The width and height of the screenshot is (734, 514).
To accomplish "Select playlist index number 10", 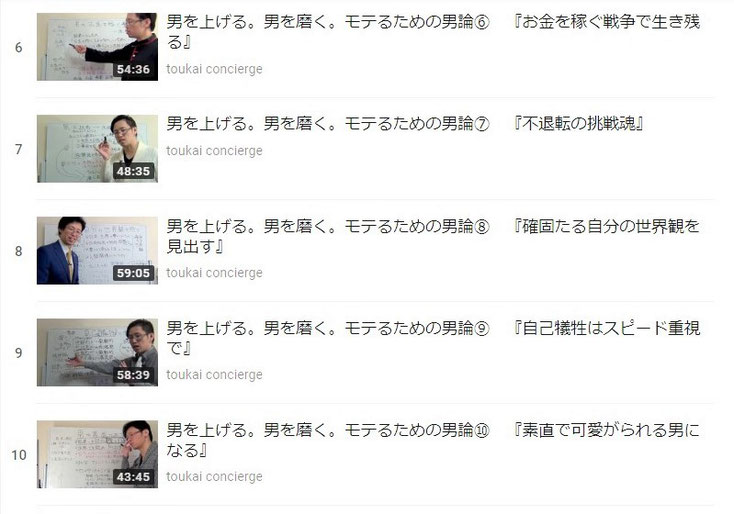I will [19, 455].
